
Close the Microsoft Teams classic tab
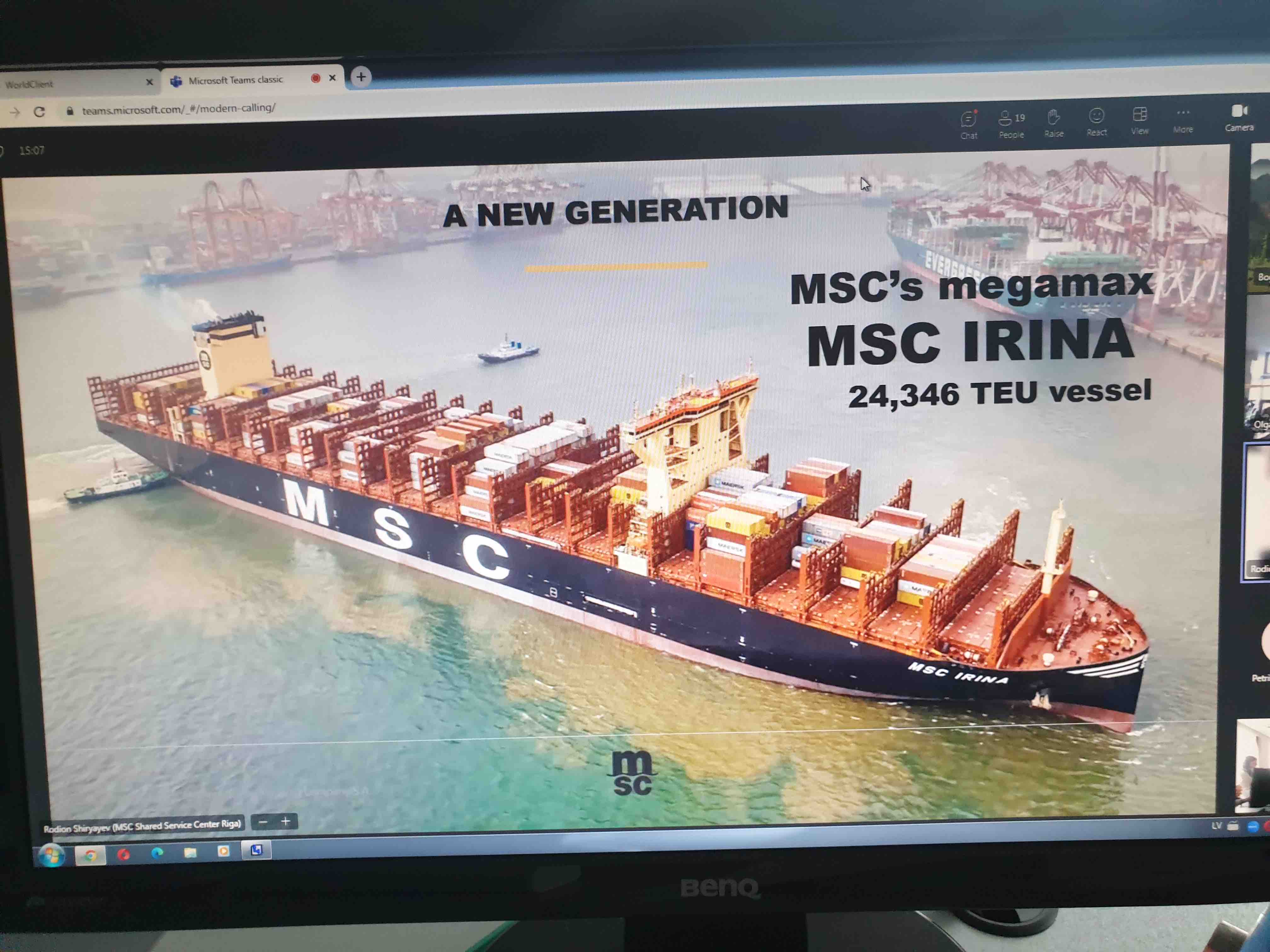pos(332,77)
